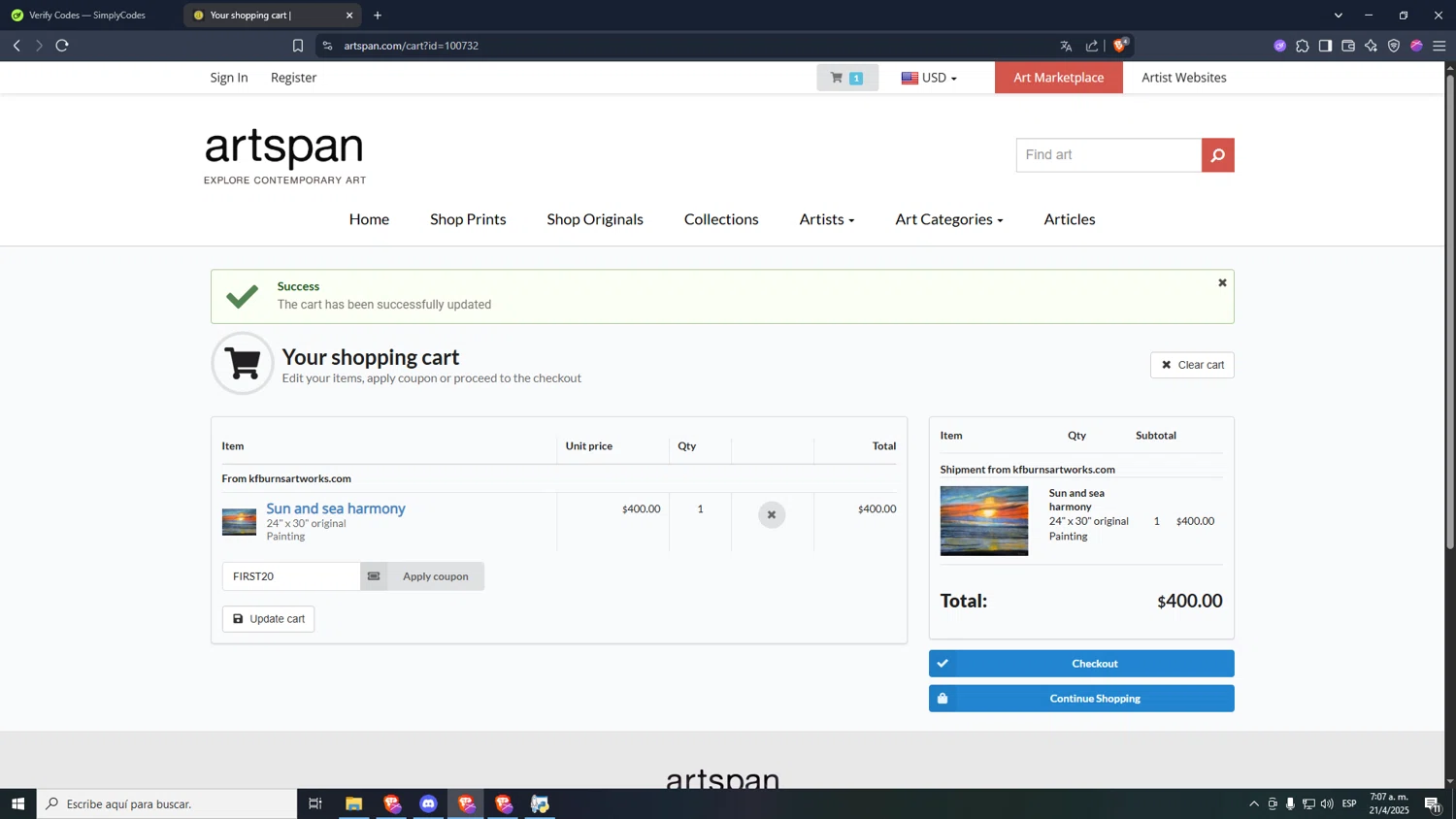Click the browser address bar URL

(x=412, y=46)
